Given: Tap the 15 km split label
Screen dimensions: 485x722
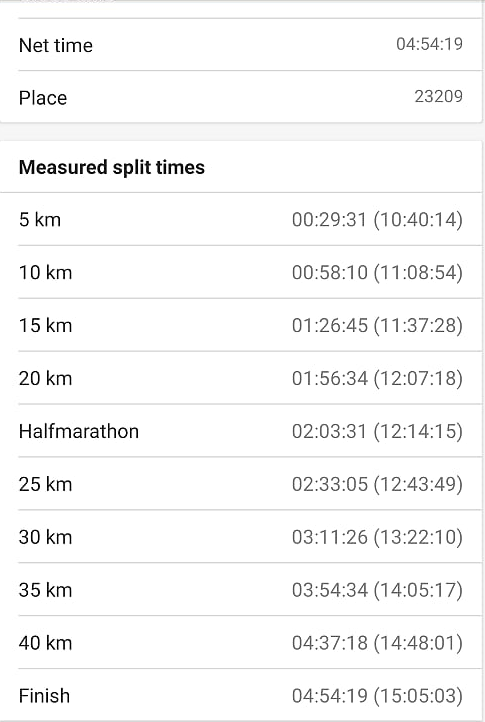Looking at the screenshot, I should [x=46, y=325].
